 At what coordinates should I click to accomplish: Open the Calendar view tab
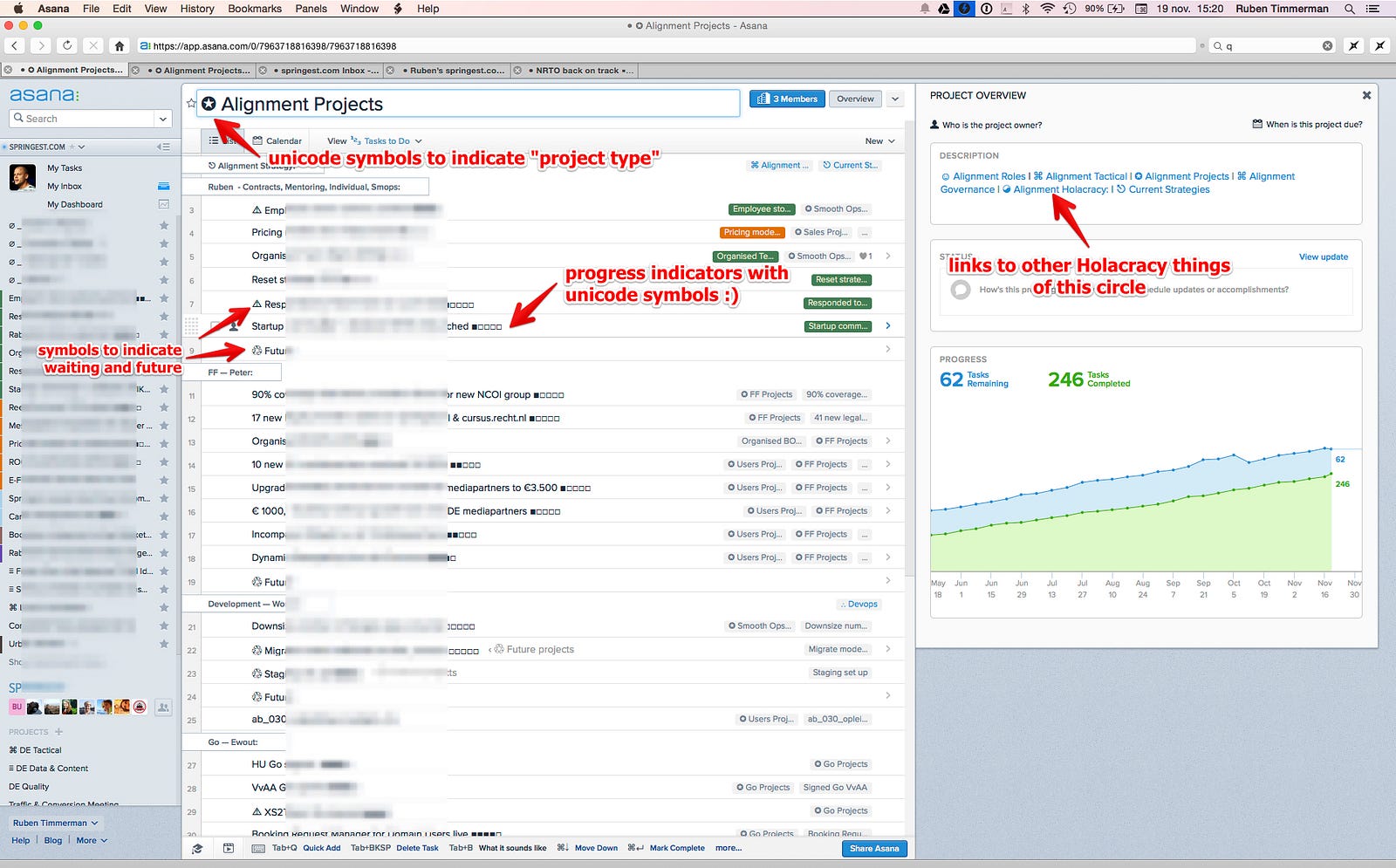(277, 140)
